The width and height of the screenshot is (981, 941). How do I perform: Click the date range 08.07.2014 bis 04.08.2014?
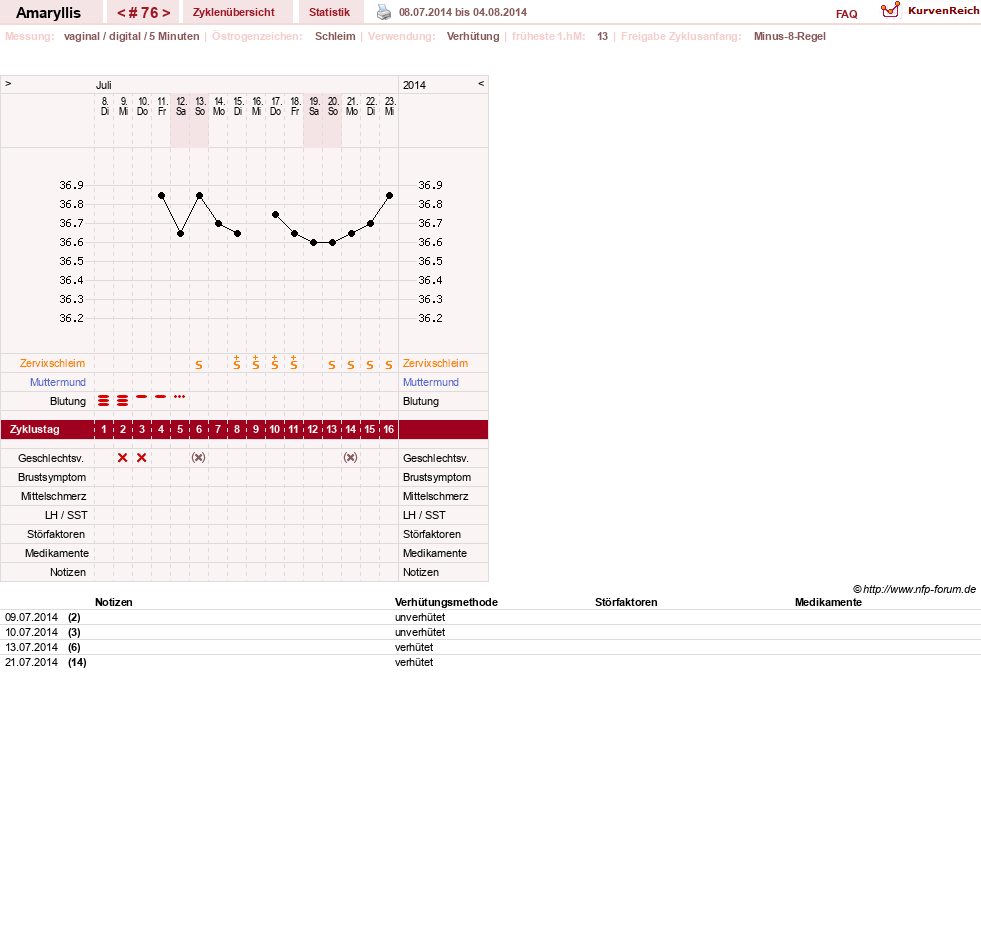point(463,12)
